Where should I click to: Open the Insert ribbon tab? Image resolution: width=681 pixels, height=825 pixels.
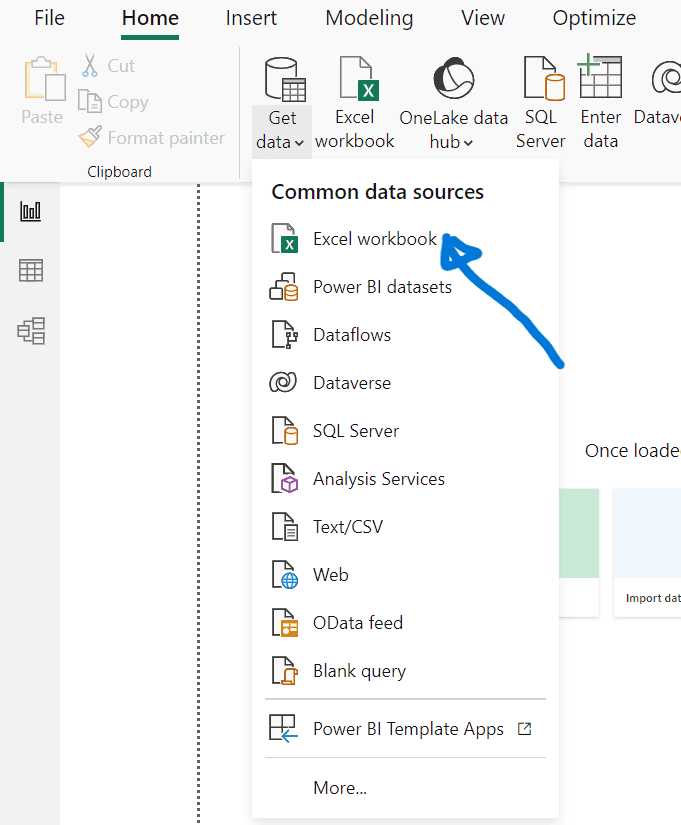[251, 18]
